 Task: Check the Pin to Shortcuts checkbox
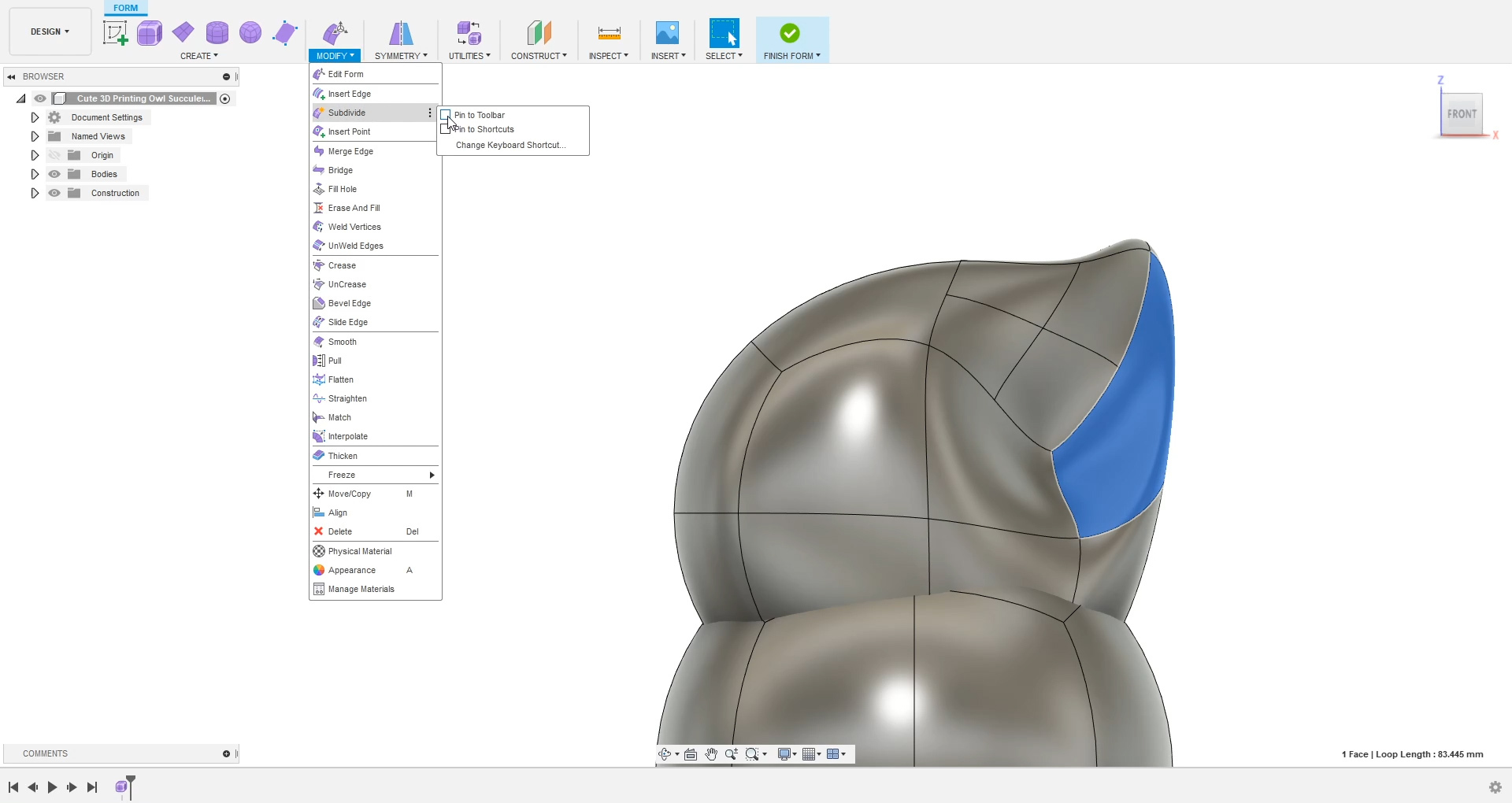tap(446, 129)
